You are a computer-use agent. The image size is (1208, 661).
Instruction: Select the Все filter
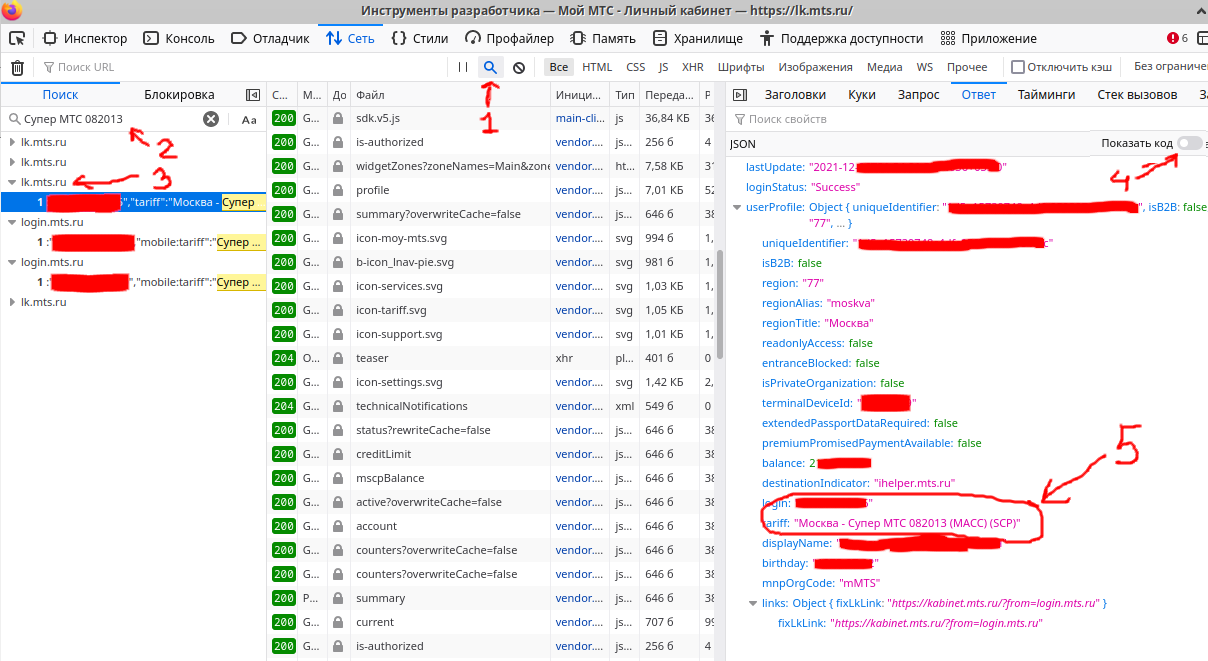click(x=559, y=67)
